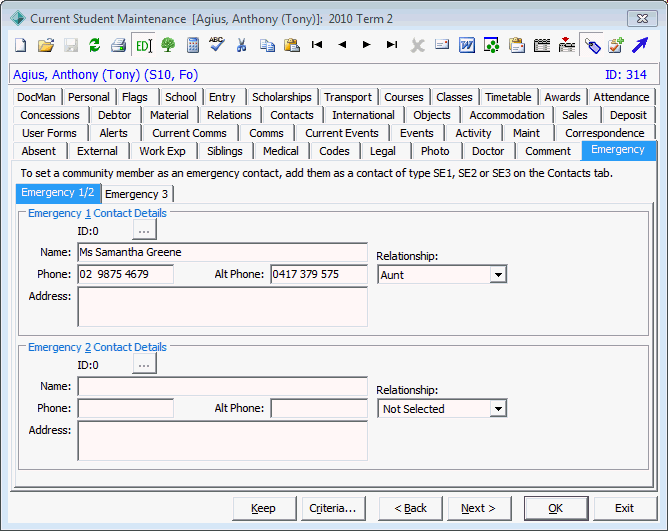Select the Emergency 1/2 sub-tab
668x531 pixels.
click(x=58, y=193)
